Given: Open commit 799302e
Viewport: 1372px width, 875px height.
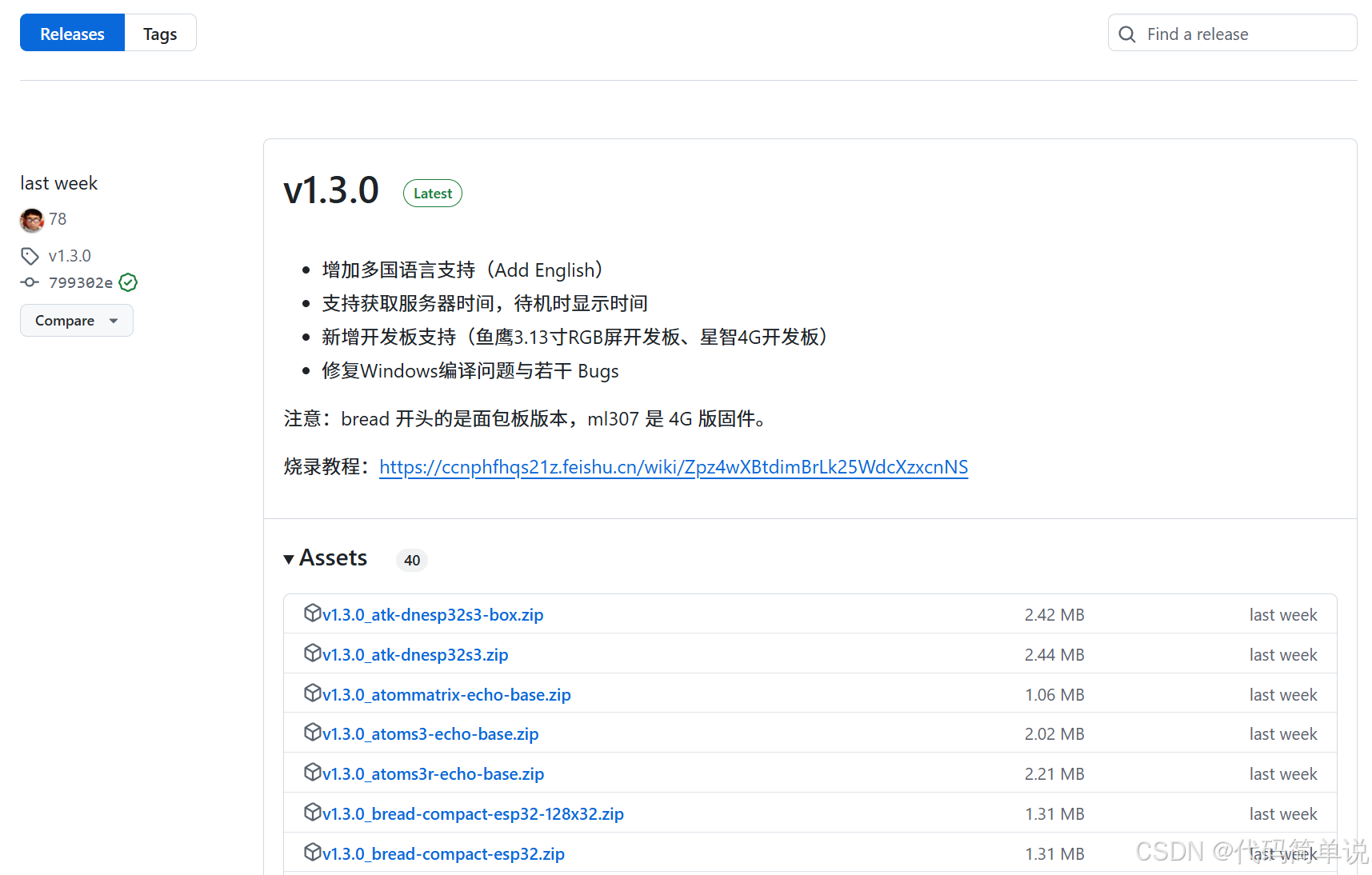Looking at the screenshot, I should tap(81, 282).
